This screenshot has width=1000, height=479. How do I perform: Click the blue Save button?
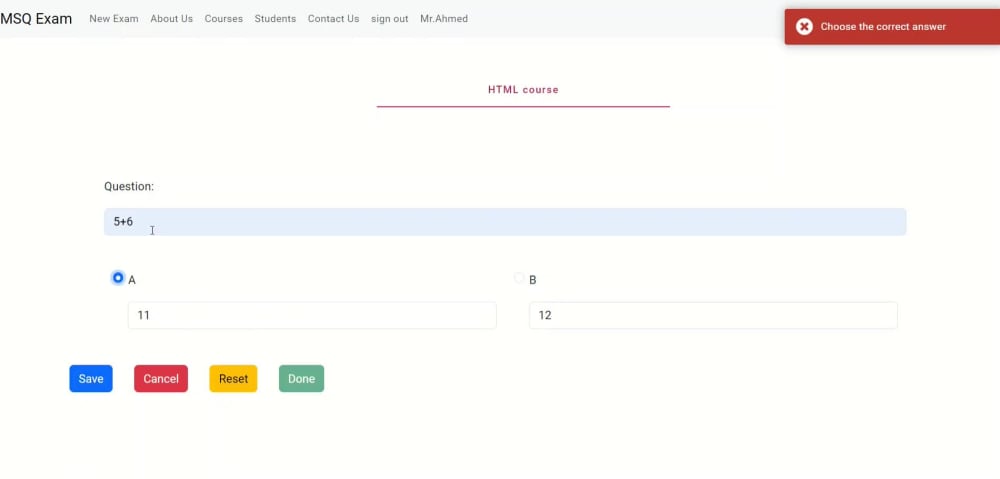tap(91, 379)
